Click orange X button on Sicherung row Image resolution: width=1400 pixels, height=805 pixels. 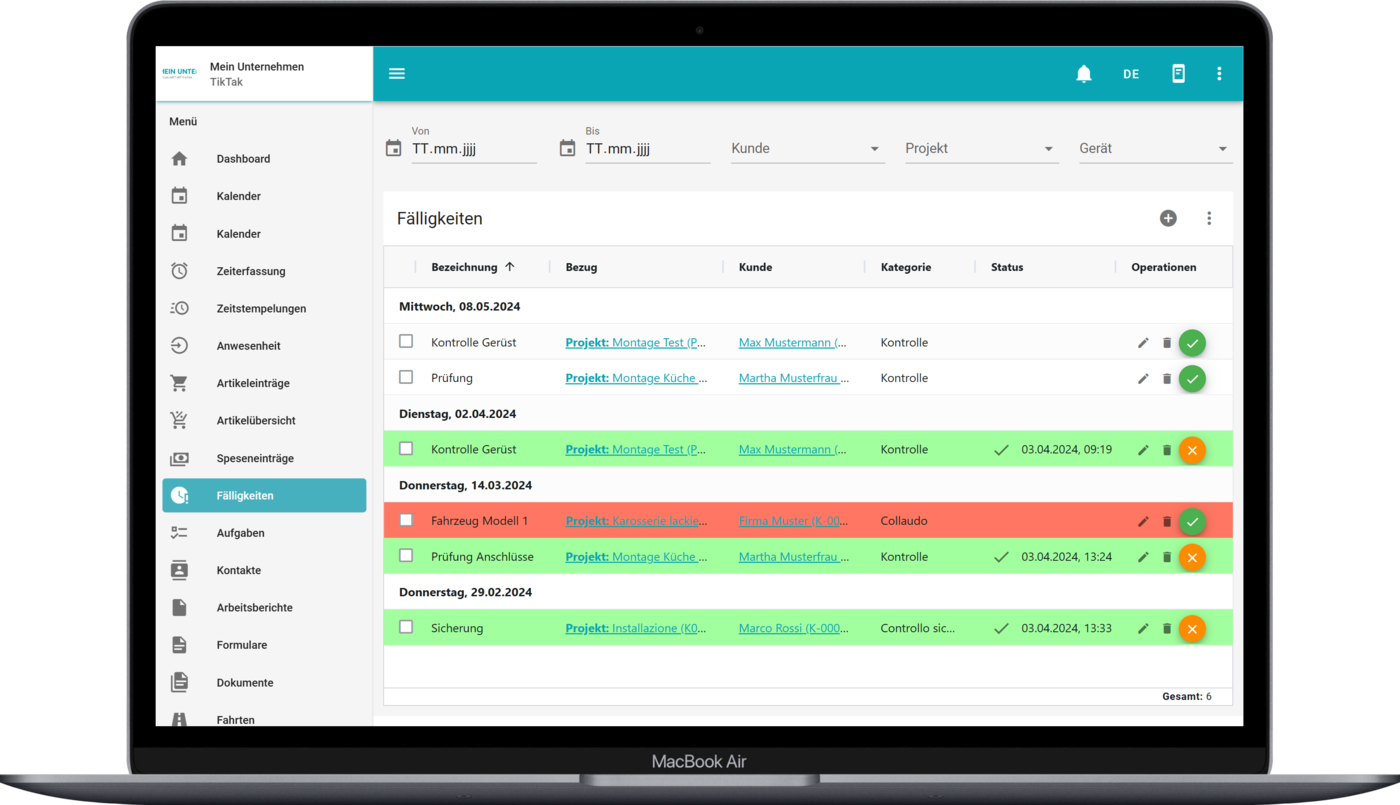[1192, 629]
